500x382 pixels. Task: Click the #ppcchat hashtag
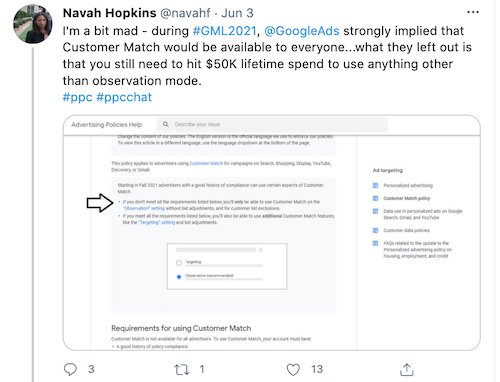coord(124,97)
